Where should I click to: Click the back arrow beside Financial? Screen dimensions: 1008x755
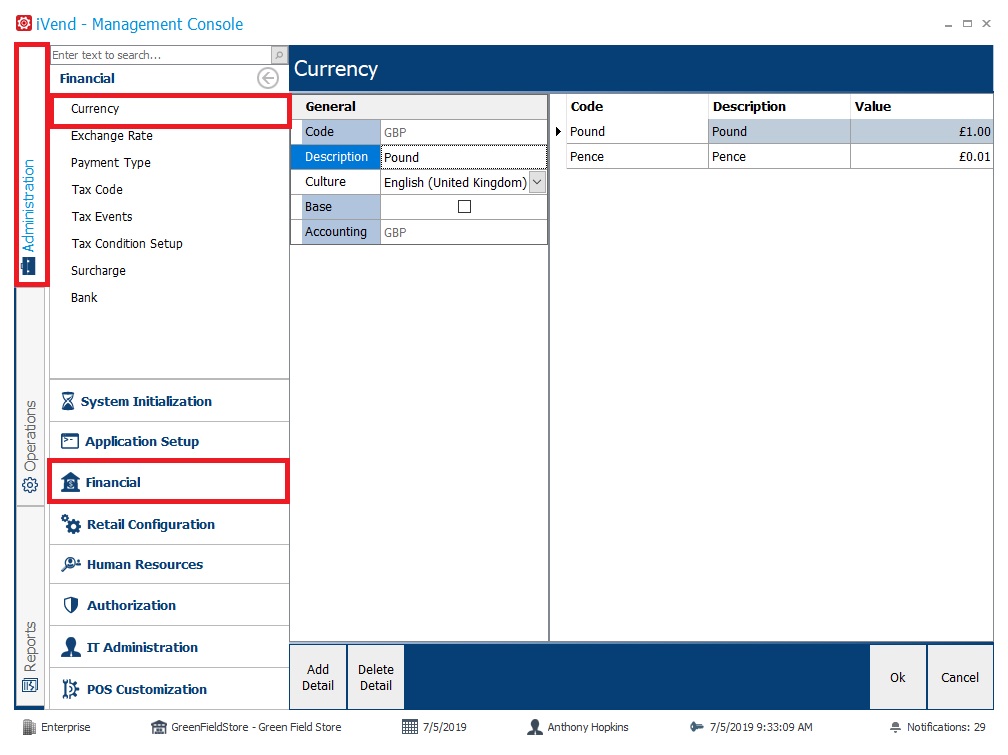pos(267,78)
